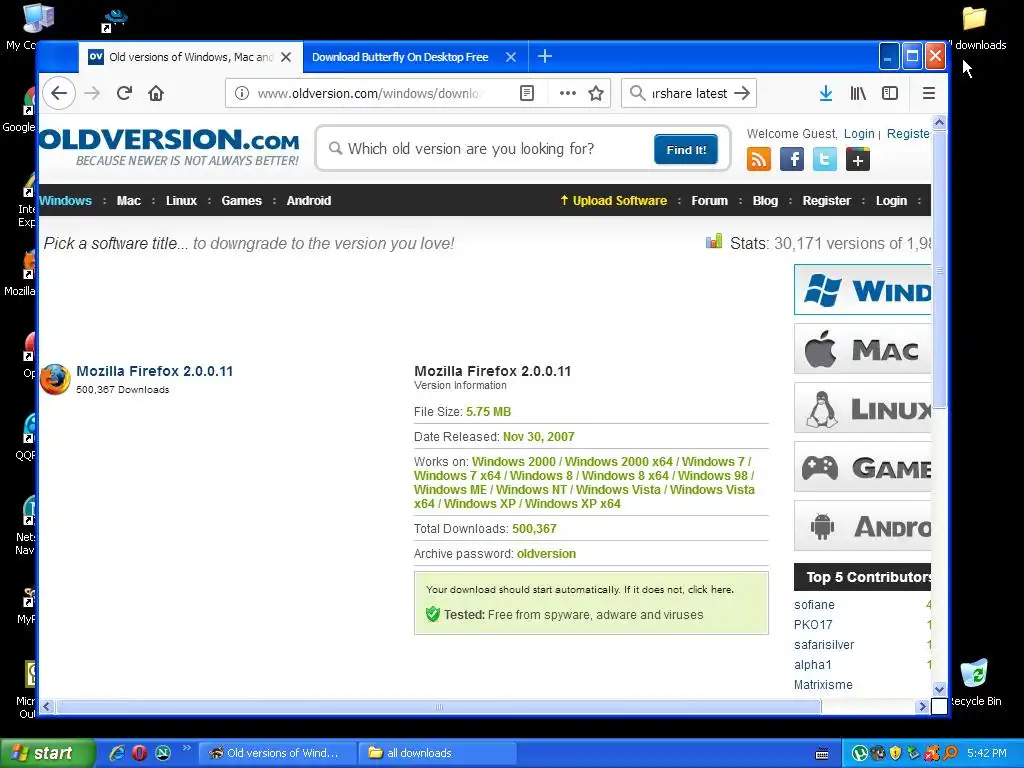Click Login next to Welcome Guest
1024x768 pixels.
tap(859, 133)
